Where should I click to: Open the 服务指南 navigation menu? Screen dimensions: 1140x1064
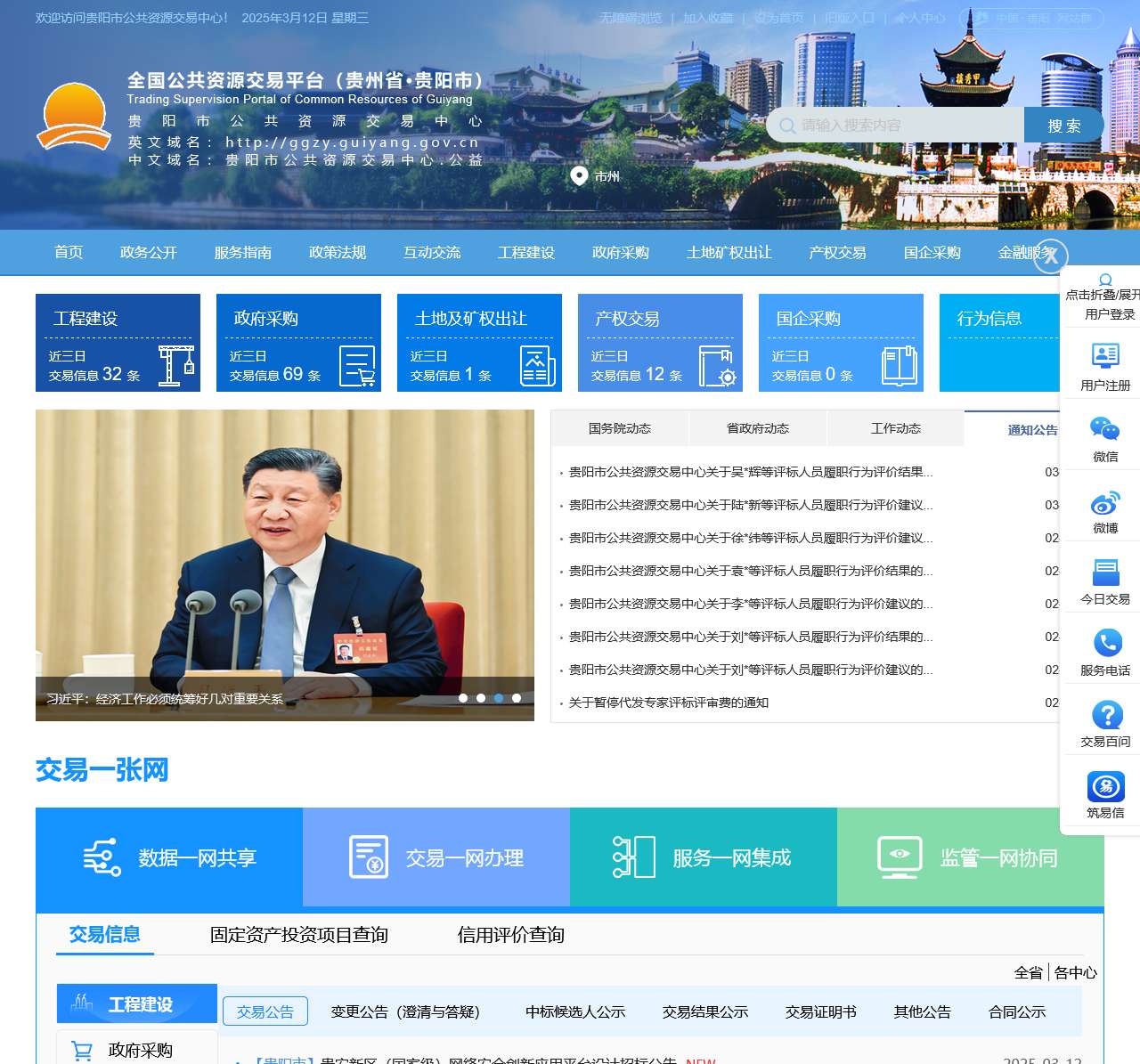pos(243,253)
